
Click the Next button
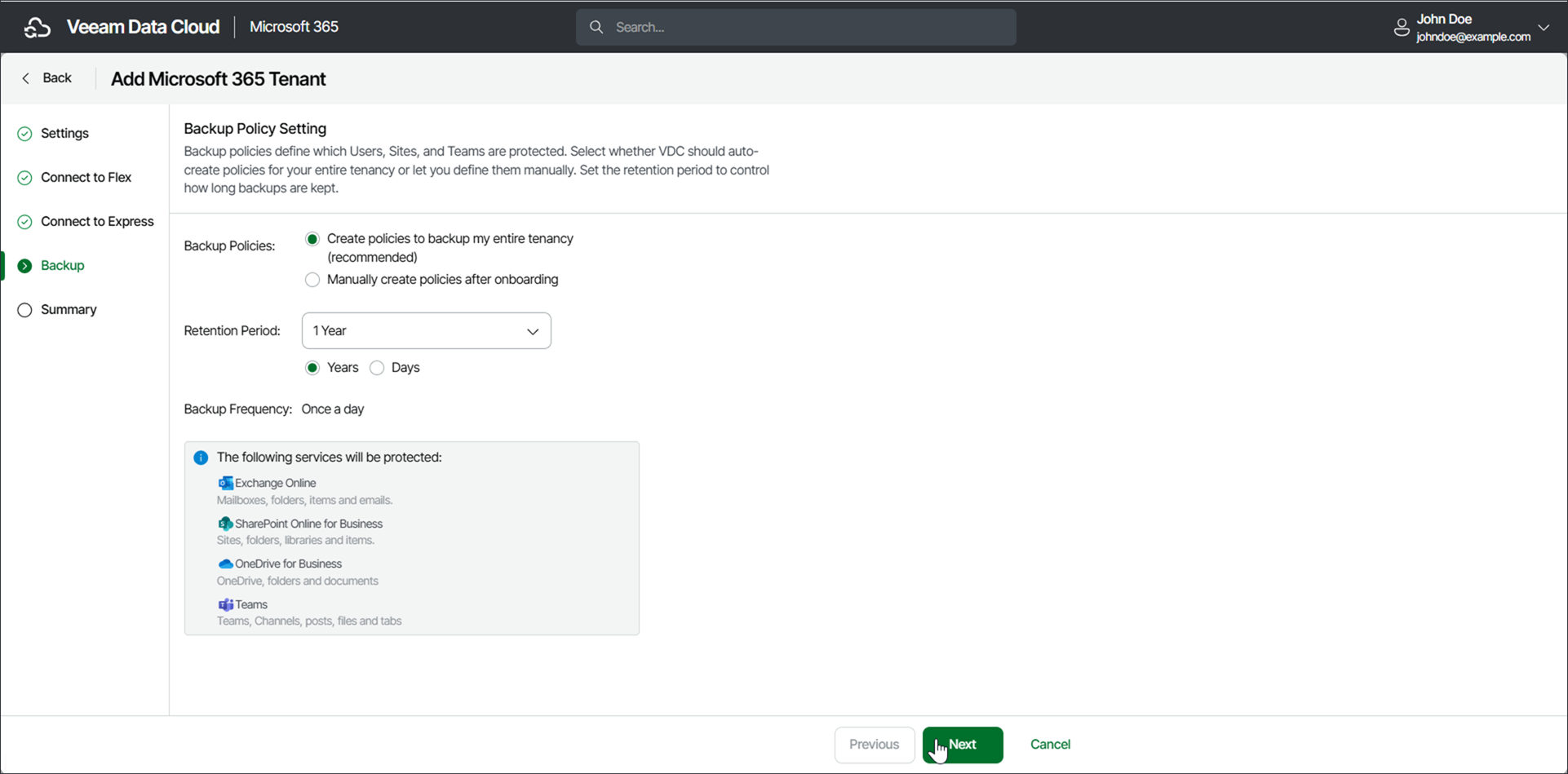pos(963,745)
